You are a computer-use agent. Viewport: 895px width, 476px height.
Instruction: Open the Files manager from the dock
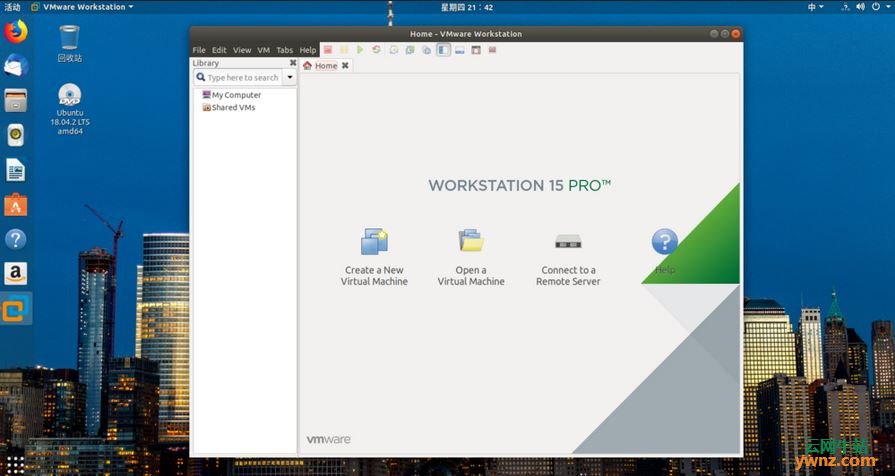point(16,100)
